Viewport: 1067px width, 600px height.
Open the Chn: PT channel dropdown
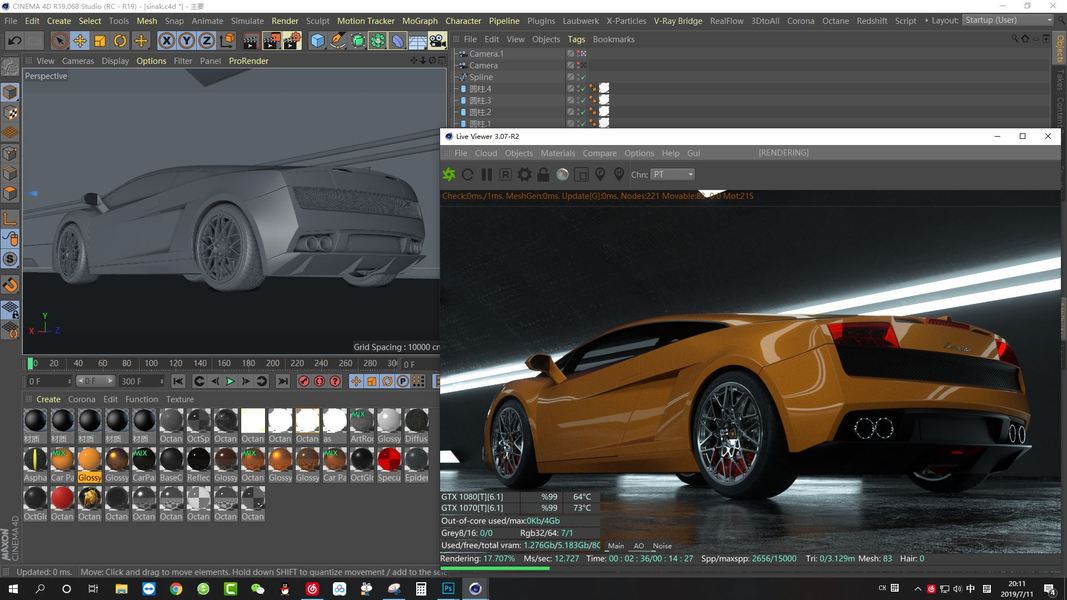(672, 175)
